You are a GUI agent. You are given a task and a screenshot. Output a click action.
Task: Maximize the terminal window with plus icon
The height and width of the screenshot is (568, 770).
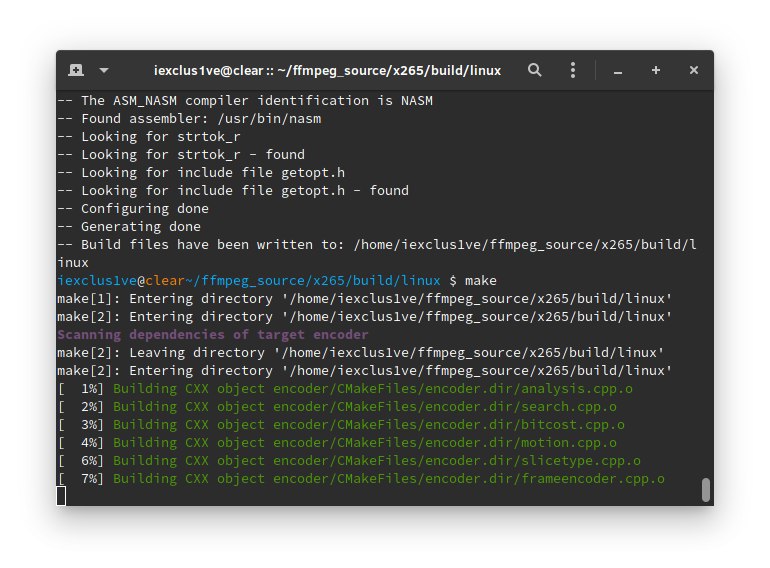click(x=656, y=70)
